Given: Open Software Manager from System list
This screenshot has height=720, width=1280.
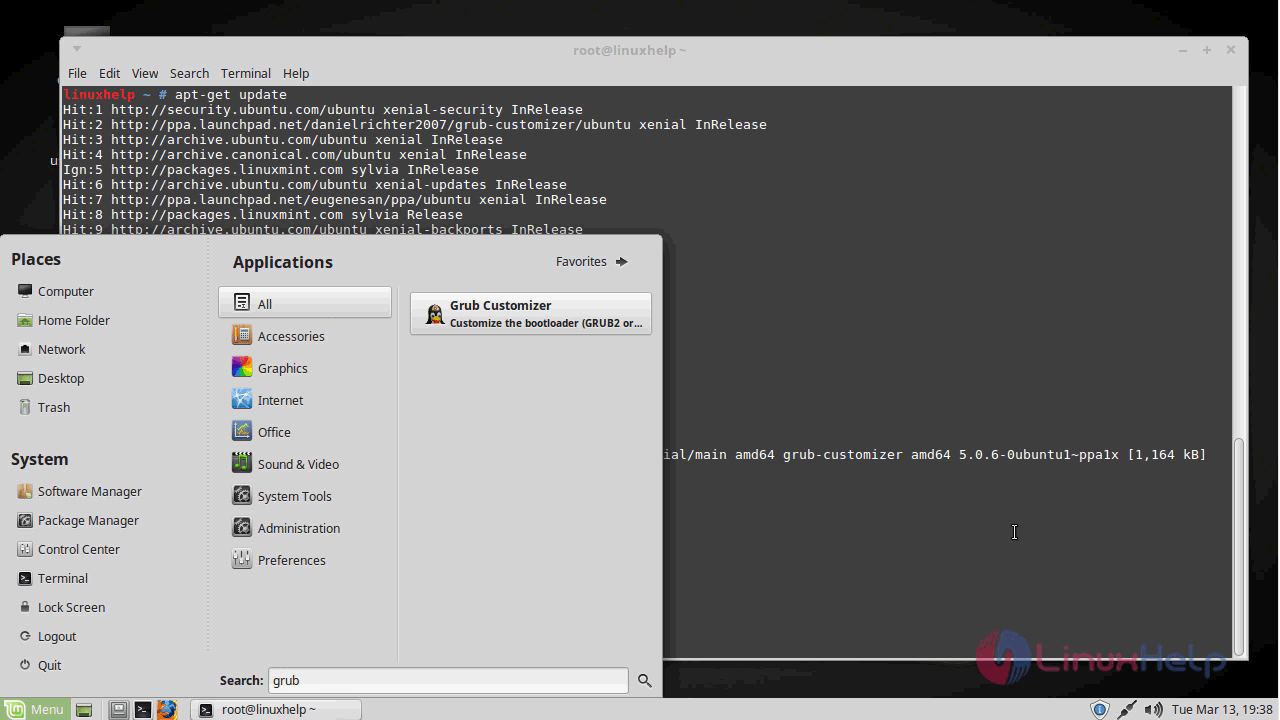Looking at the screenshot, I should (x=89, y=491).
